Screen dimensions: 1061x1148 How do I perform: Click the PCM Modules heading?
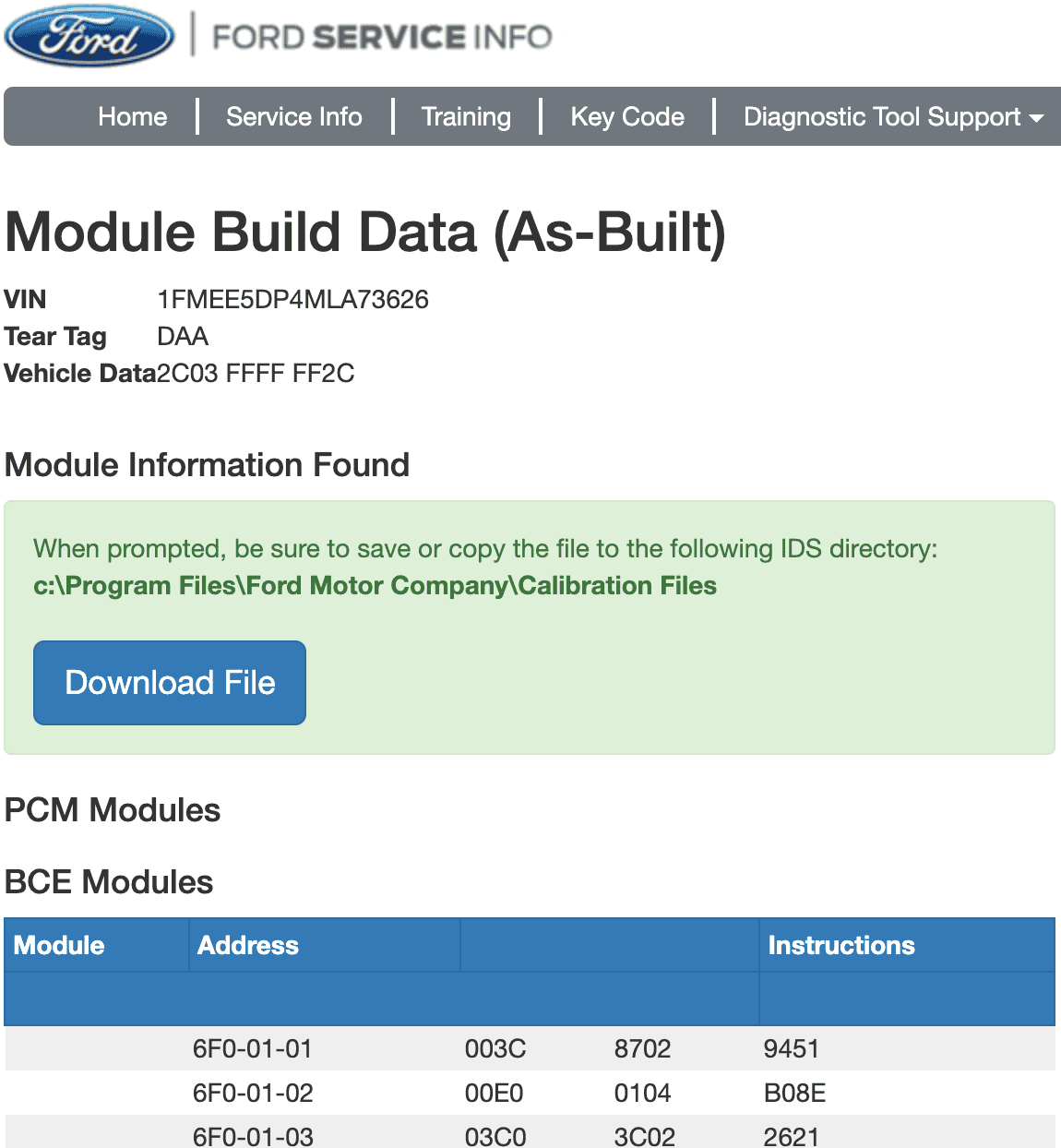[x=113, y=810]
